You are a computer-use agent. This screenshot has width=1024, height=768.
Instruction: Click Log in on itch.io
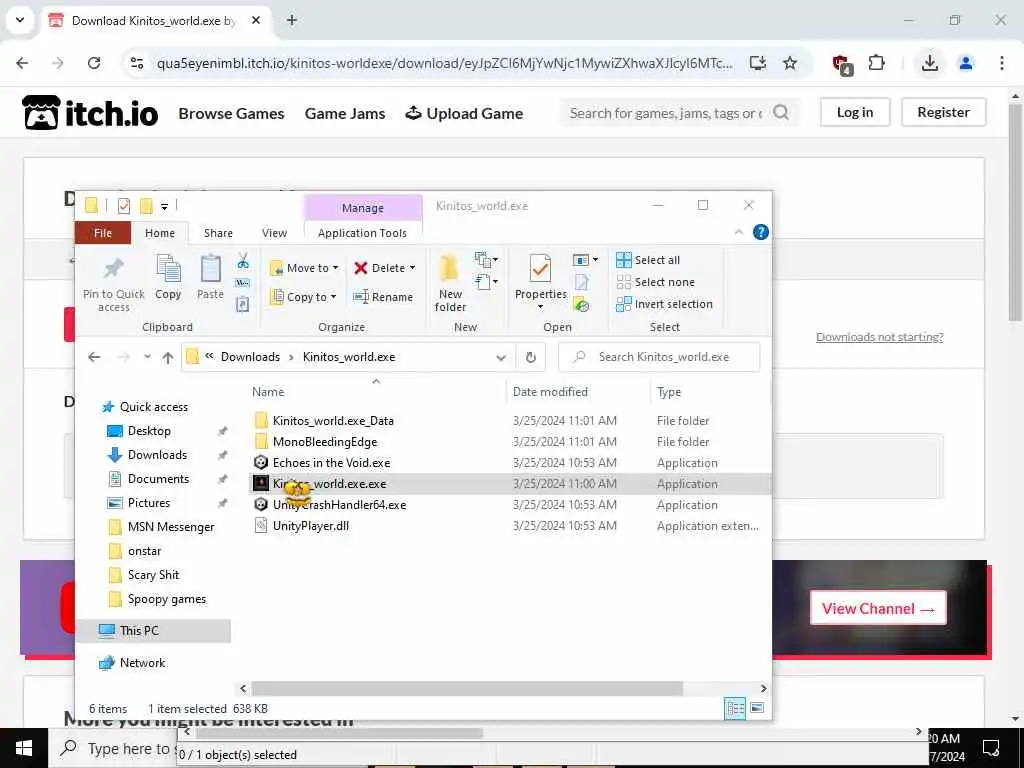point(855,112)
